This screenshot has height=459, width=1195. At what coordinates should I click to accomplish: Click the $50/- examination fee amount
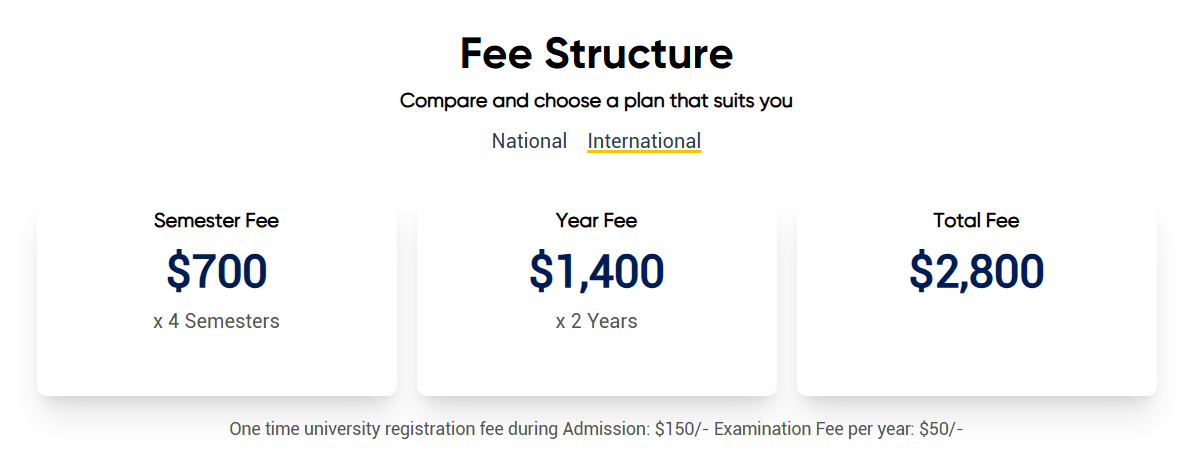pyautogui.click(x=941, y=429)
